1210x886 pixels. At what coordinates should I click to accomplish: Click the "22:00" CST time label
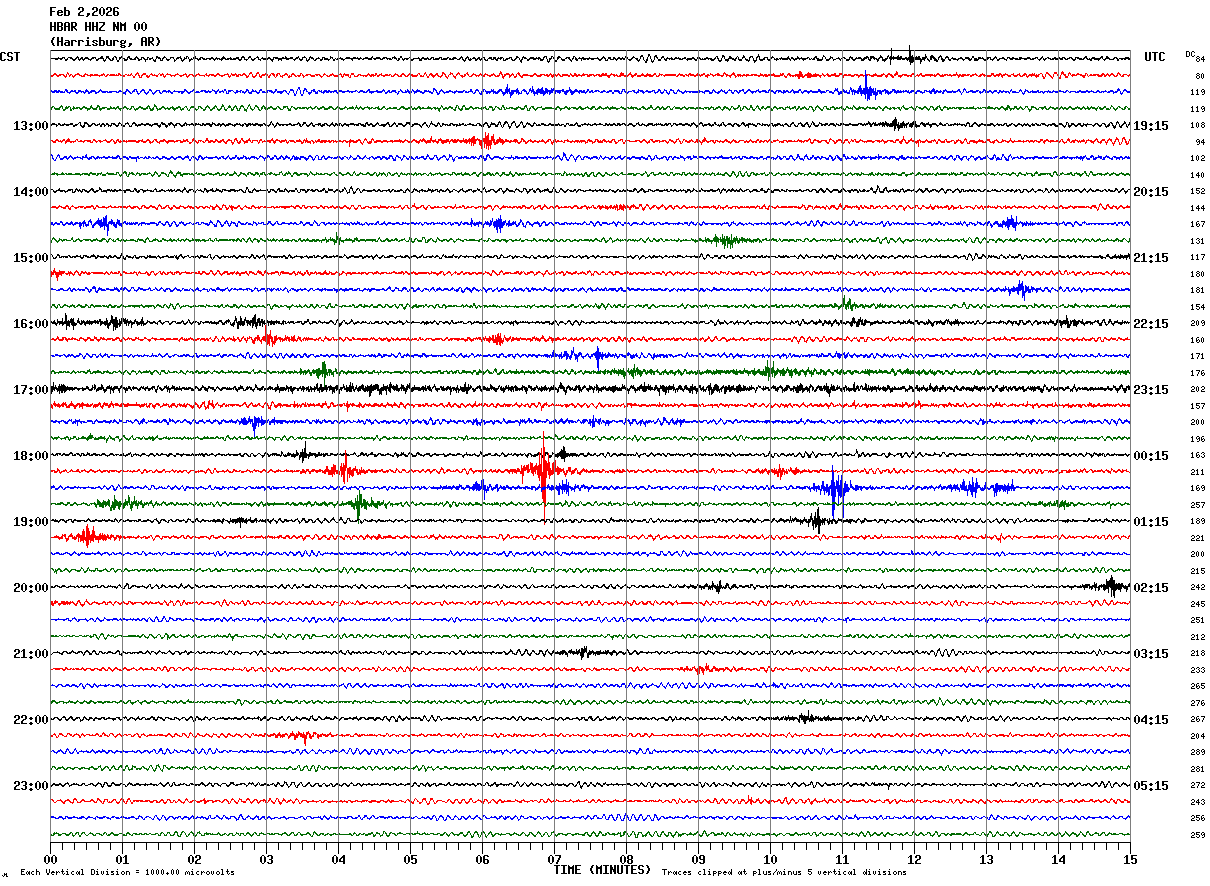coord(30,720)
